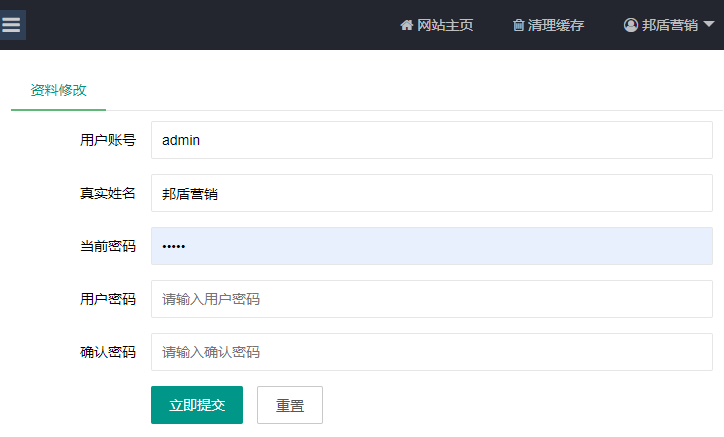Open the 网站主页 link
This screenshot has height=437, width=724.
(445, 25)
